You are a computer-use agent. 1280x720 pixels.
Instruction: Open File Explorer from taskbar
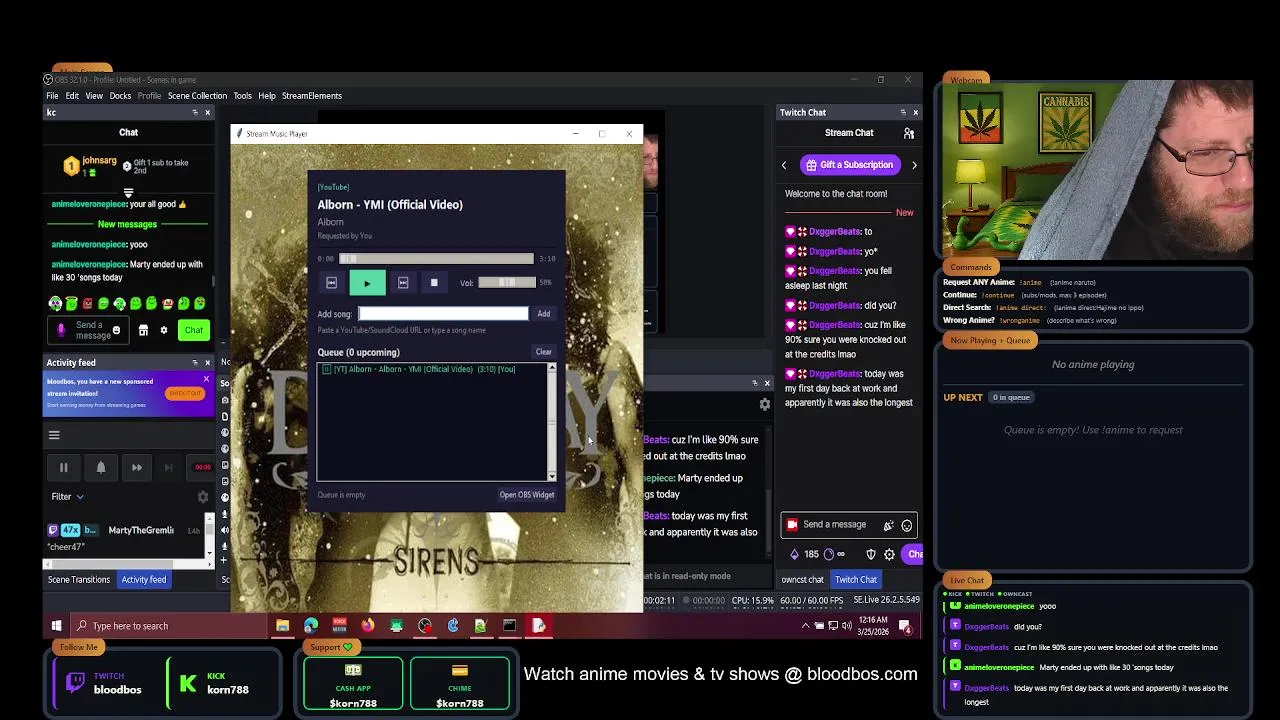click(283, 626)
